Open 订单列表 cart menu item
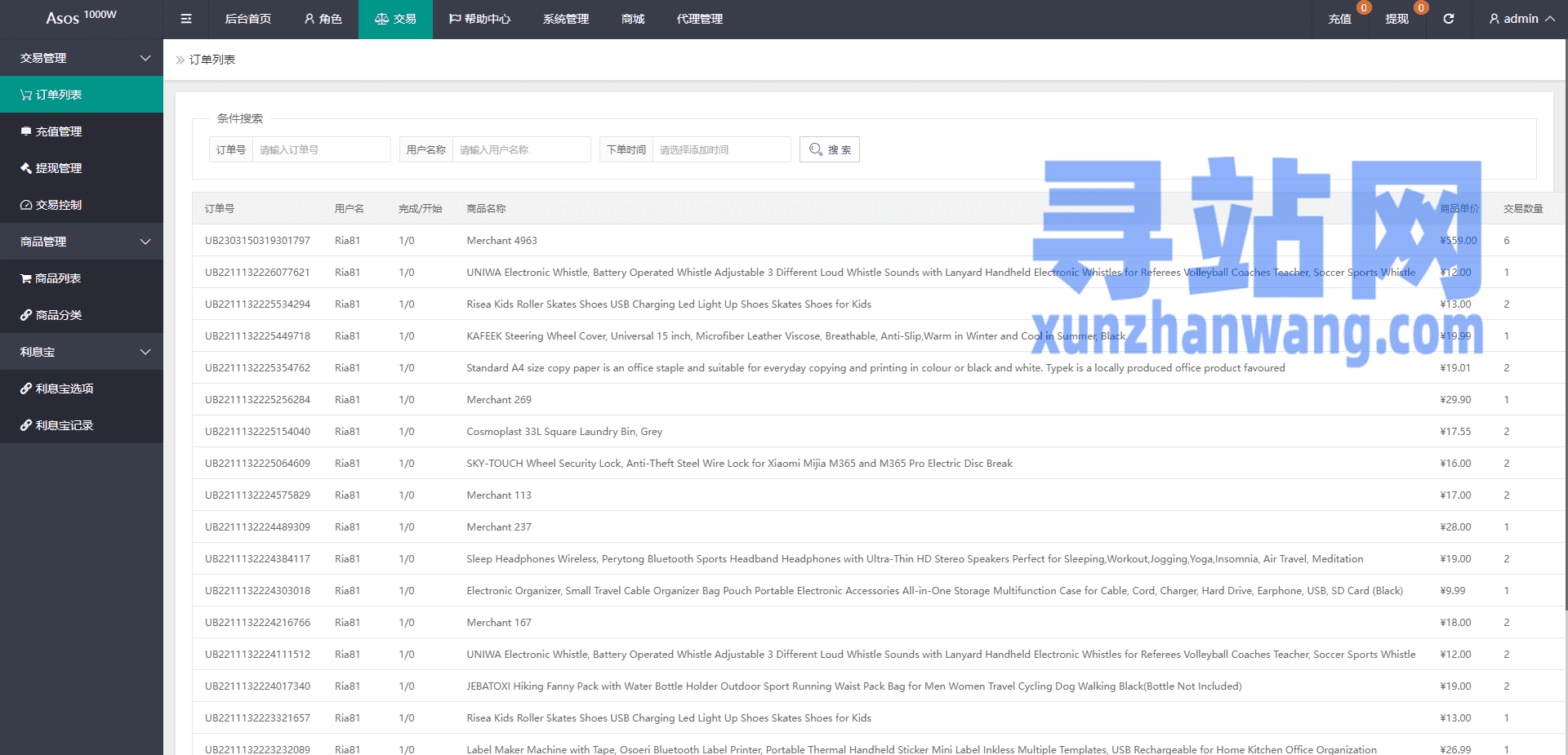 click(x=82, y=95)
